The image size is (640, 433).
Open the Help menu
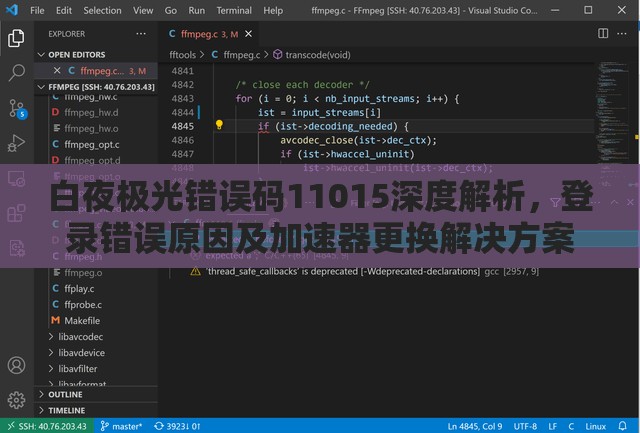tap(273, 10)
